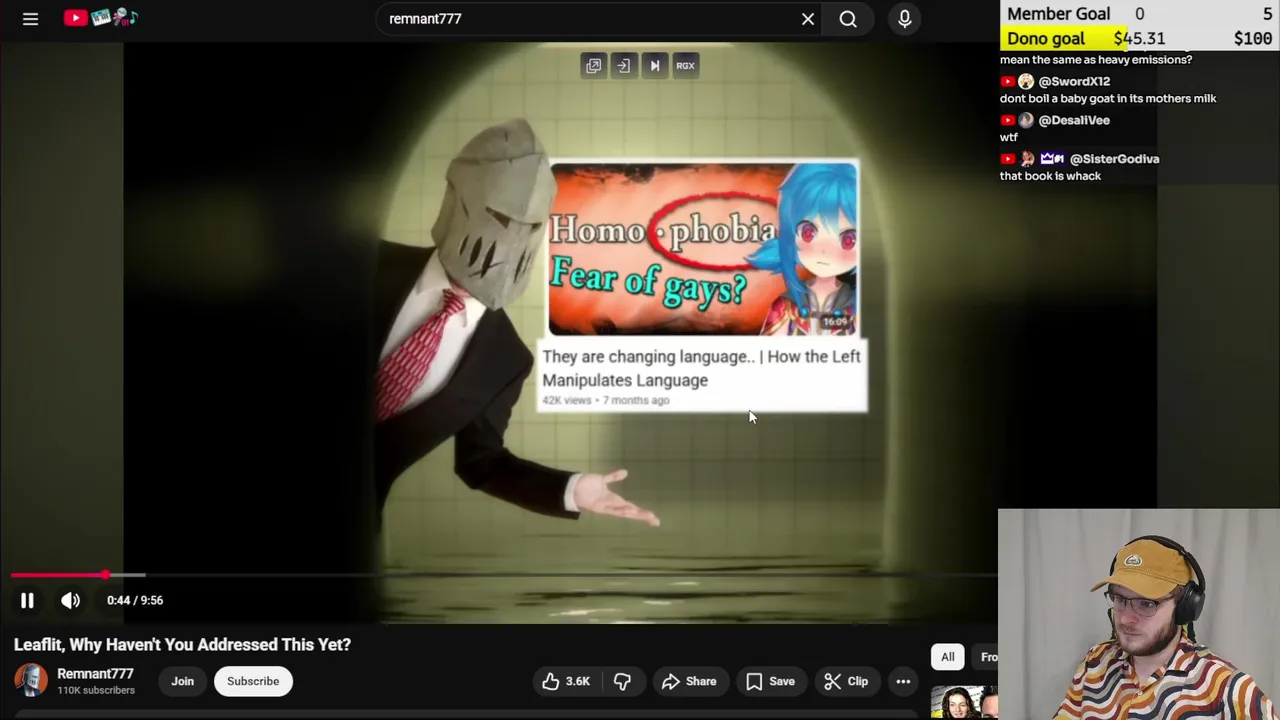Share the video
Screen dimensions: 1280x720
[x=689, y=681]
